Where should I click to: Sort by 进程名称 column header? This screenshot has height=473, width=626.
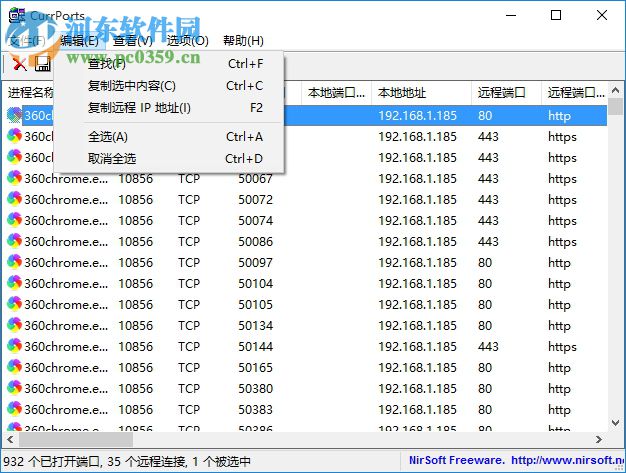tap(30, 93)
